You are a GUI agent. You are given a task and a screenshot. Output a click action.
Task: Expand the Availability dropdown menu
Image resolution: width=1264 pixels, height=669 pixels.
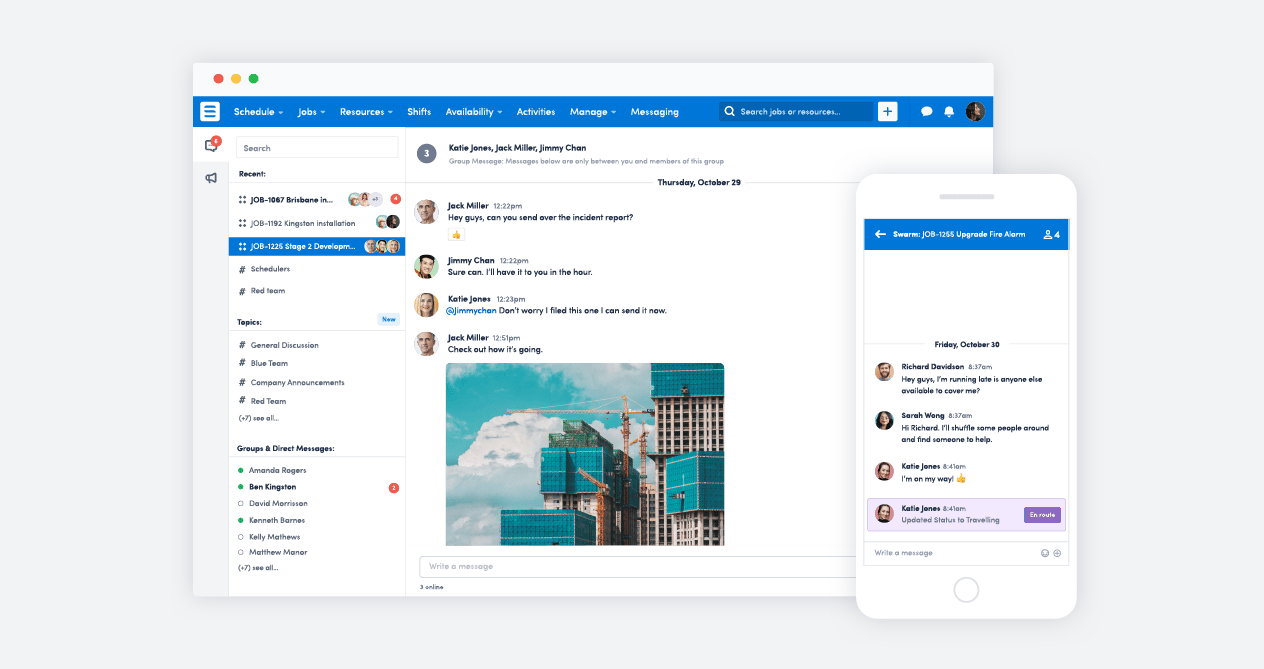474,112
